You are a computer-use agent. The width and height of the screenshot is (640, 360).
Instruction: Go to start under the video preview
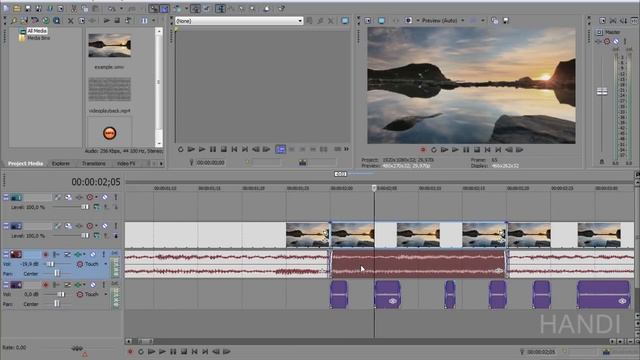coord(487,150)
